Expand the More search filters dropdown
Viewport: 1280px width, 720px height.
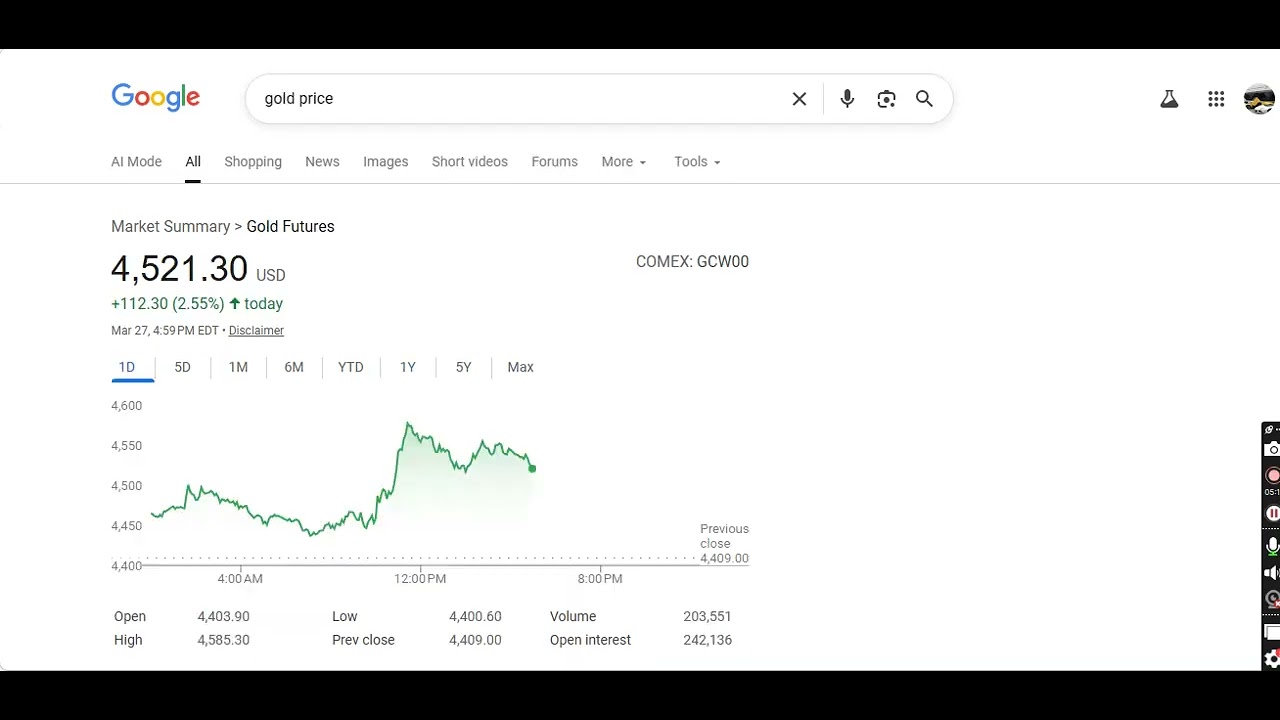tap(624, 162)
